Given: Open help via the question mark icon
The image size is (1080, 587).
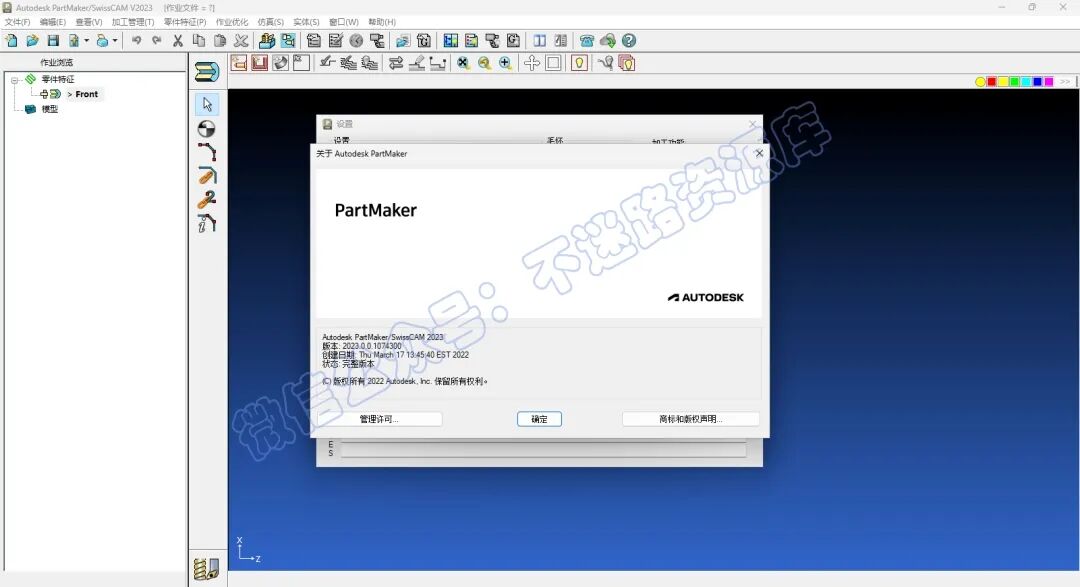Looking at the screenshot, I should (629, 41).
